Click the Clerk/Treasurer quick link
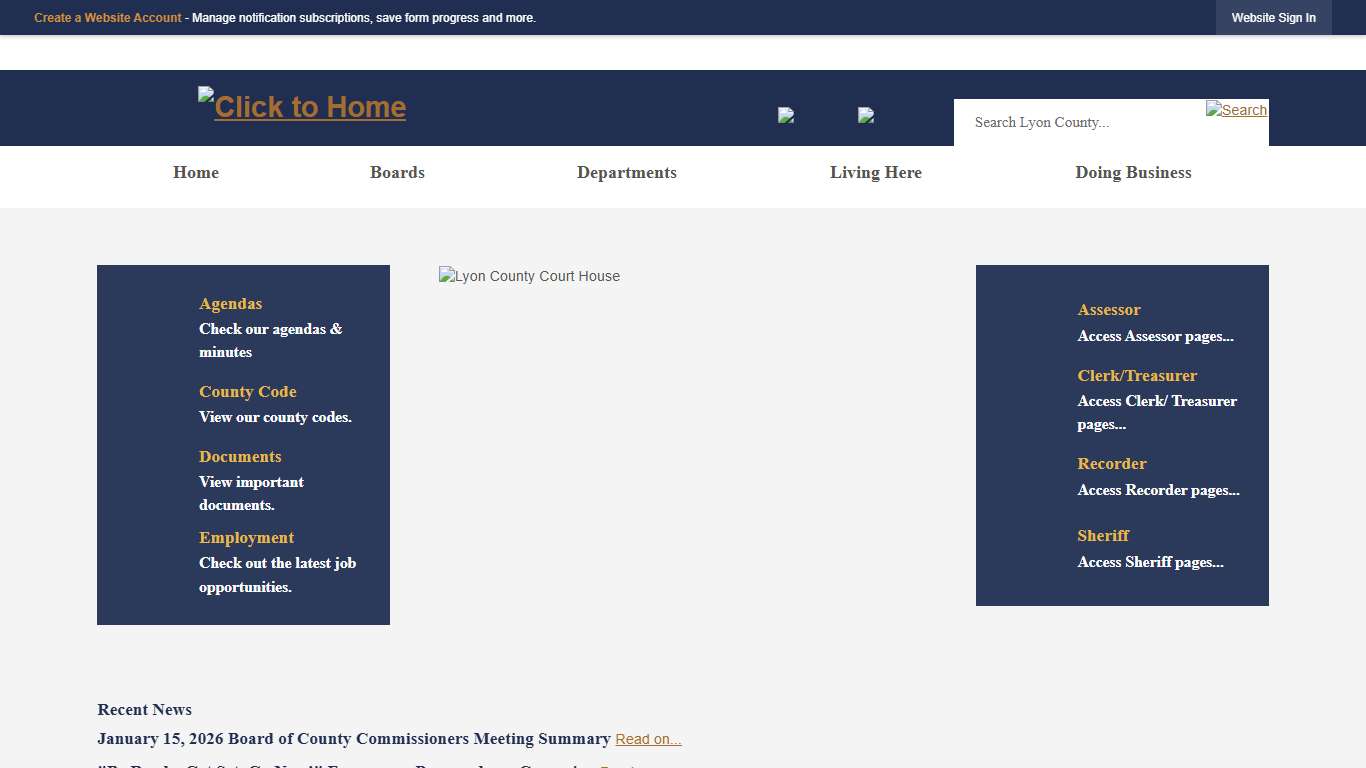The width and height of the screenshot is (1366, 768). coord(1137,375)
